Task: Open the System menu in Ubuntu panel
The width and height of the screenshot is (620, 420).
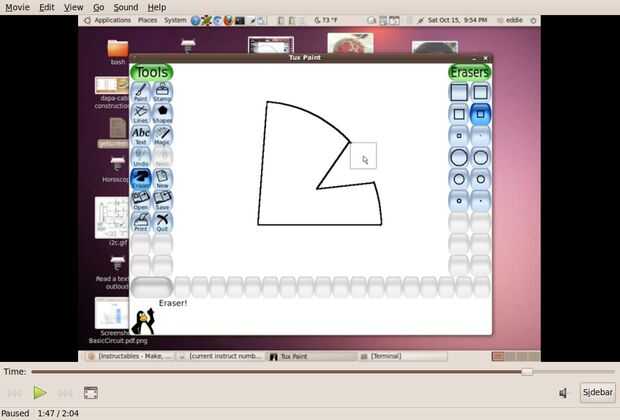Action: pos(175,20)
